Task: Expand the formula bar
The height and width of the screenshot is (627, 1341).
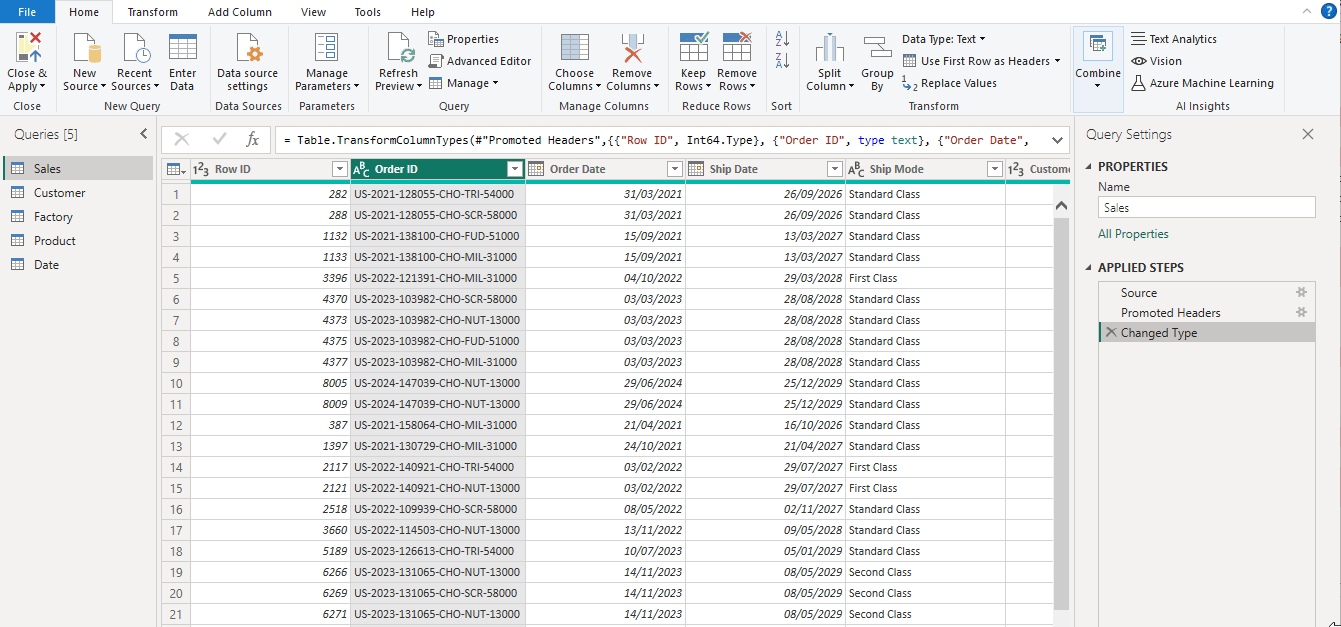Action: tap(1056, 139)
